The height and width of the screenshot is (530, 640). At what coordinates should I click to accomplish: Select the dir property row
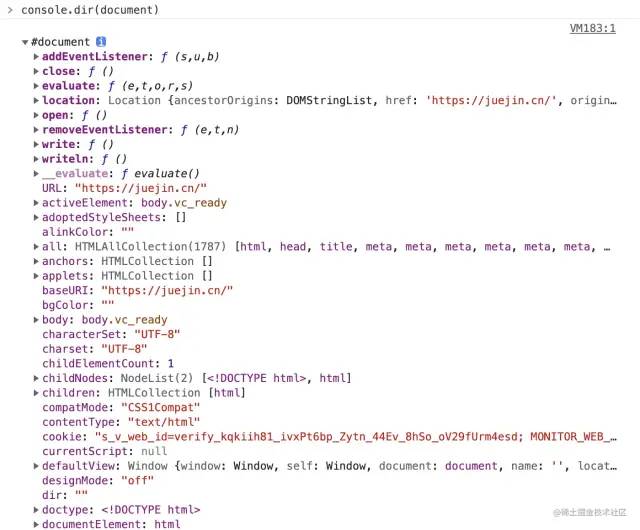pyautogui.click(x=65, y=495)
